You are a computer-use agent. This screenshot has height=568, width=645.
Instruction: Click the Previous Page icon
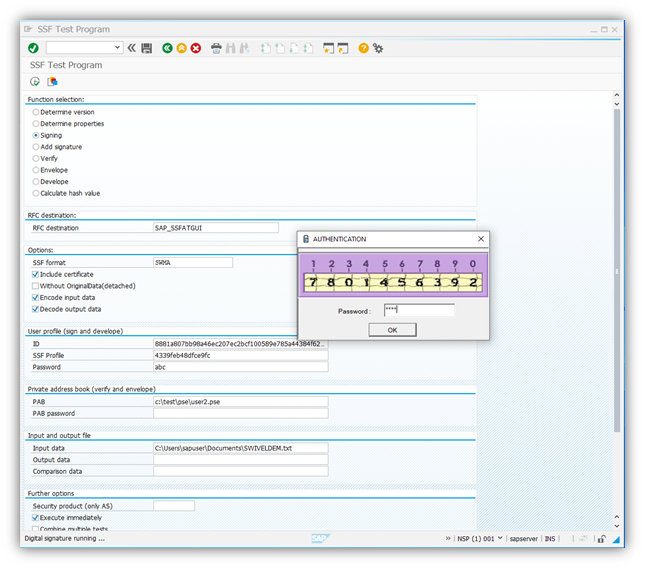point(280,48)
